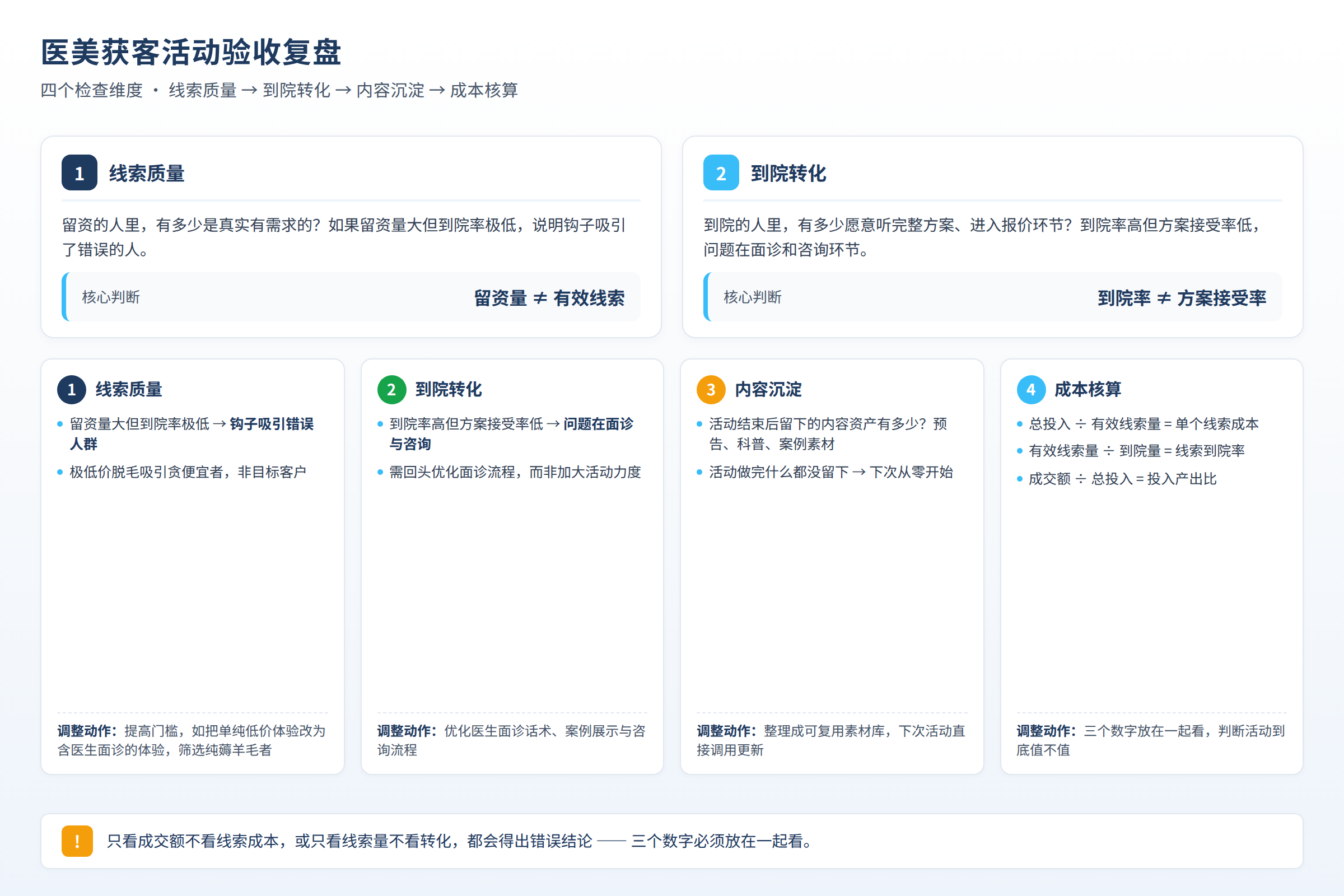This screenshot has width=1344, height=896.
Task: Click the light blue square badge numbered 2
Action: click(x=721, y=172)
